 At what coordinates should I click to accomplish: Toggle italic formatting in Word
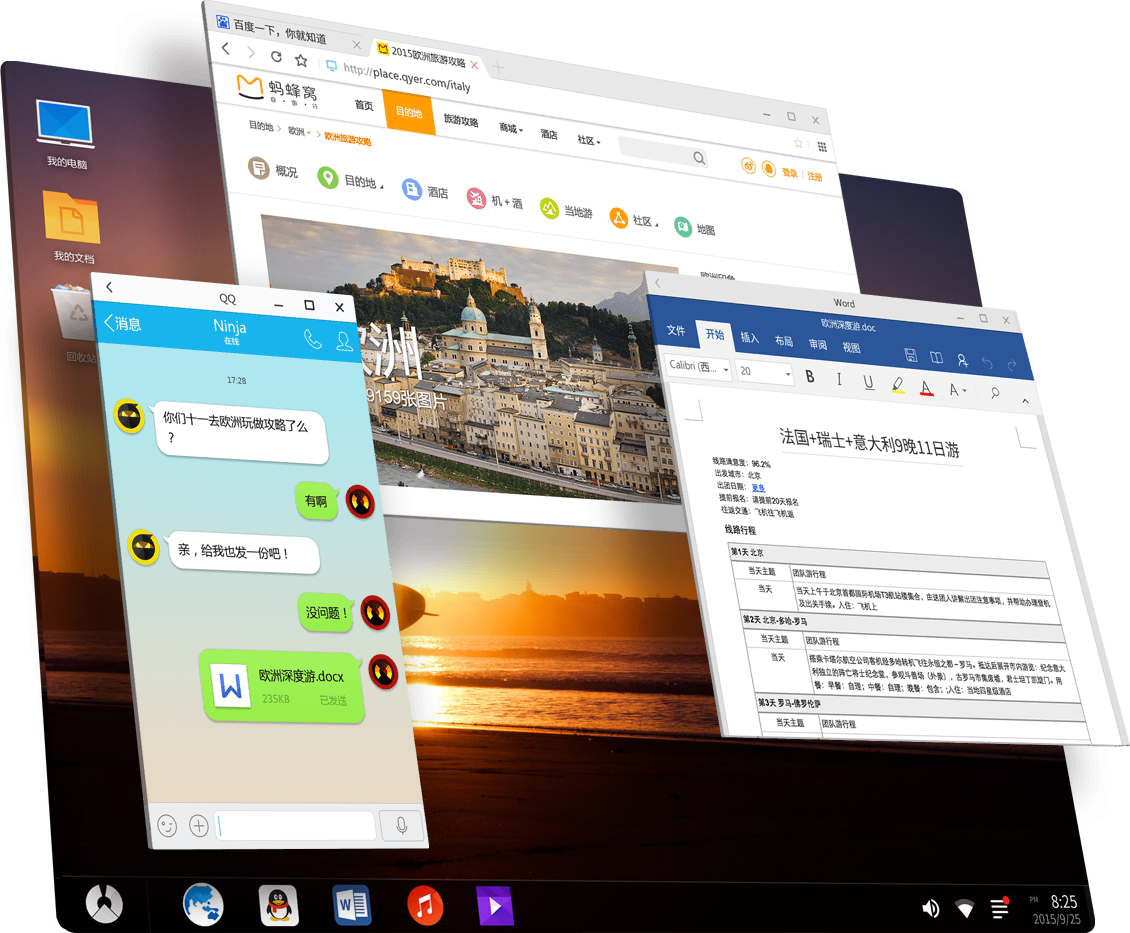click(839, 379)
